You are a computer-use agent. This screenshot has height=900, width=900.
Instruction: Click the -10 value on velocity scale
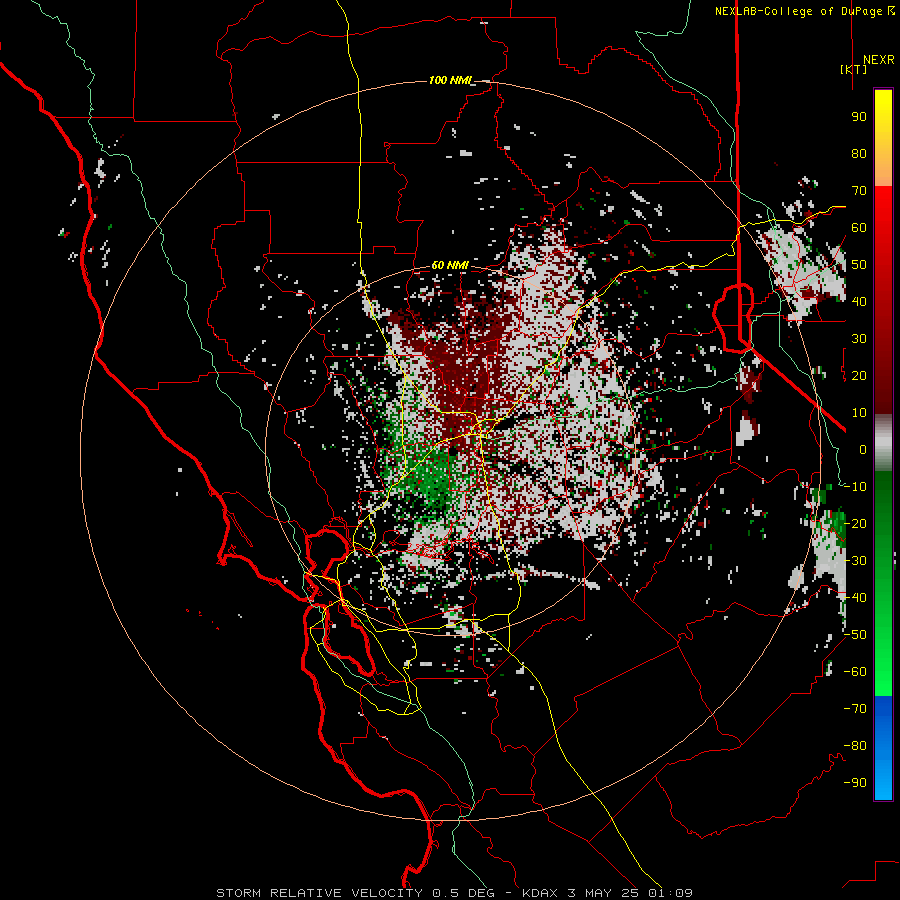(855, 487)
